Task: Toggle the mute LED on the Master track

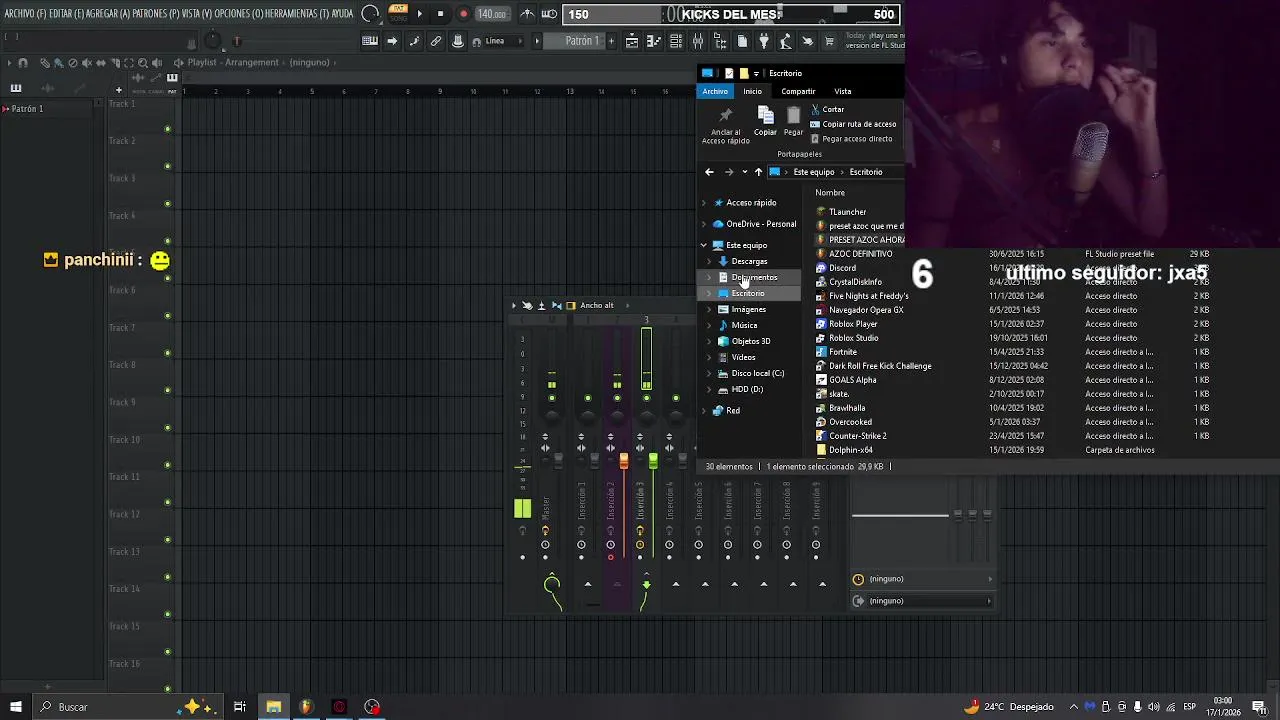Action: [x=551, y=398]
